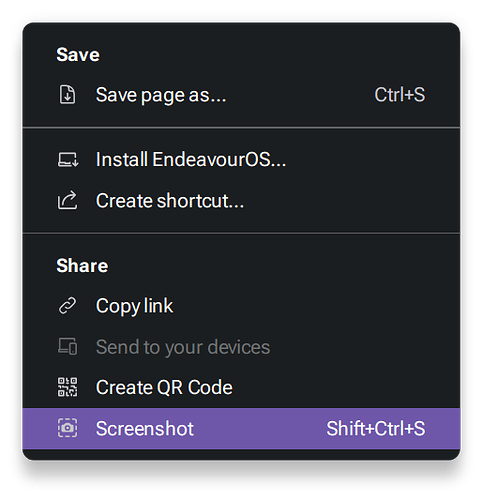This screenshot has height=500, width=483.
Task: Click the Save page as document icon
Action: [x=67, y=95]
